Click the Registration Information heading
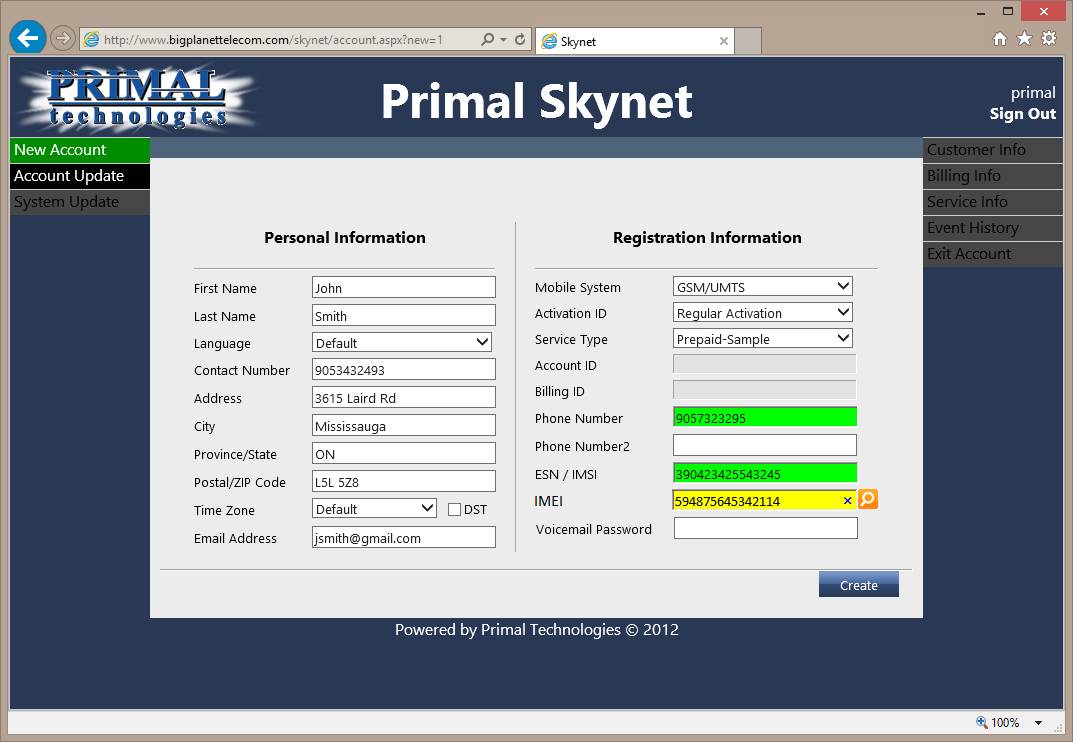 (x=707, y=238)
